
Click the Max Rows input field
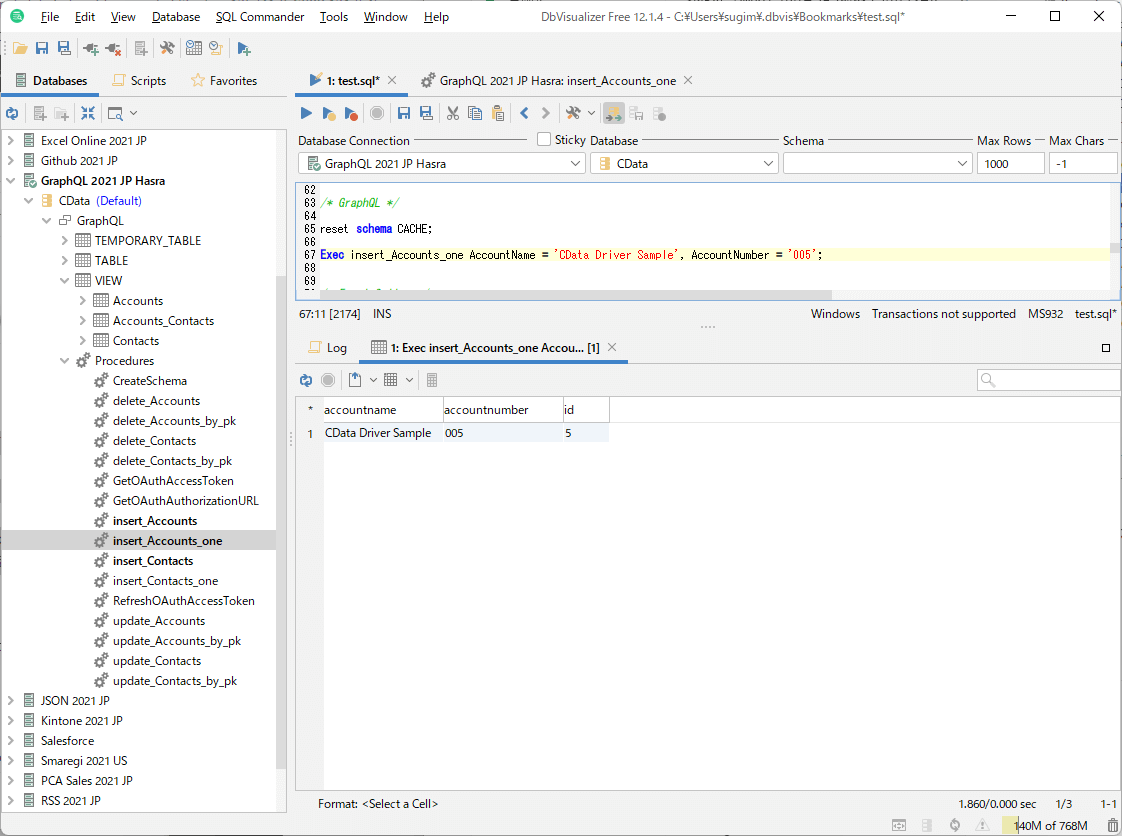[x=1011, y=163]
